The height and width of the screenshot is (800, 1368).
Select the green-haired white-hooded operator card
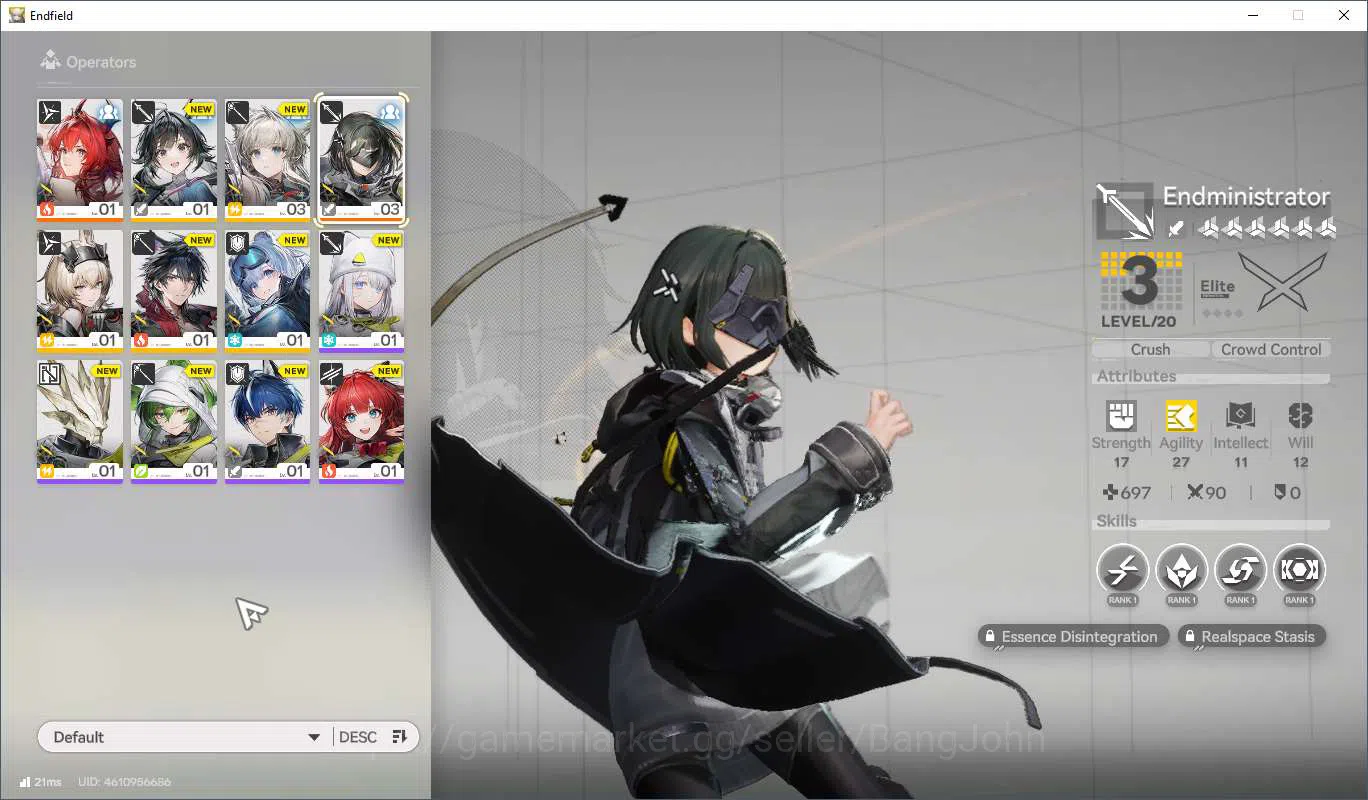click(x=174, y=422)
